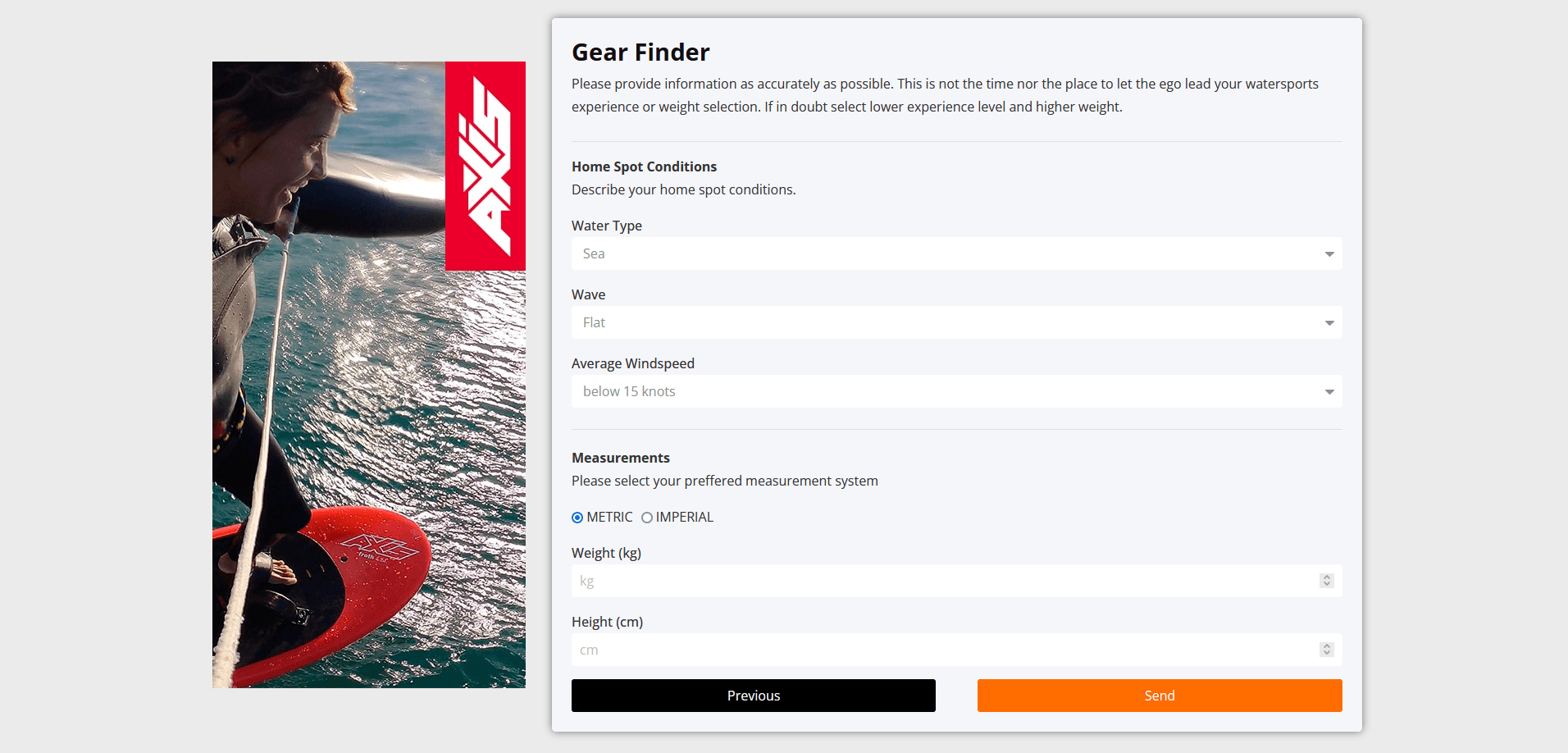This screenshot has height=753, width=1568.
Task: Focus the Height (cm) input field
Action: click(943, 650)
